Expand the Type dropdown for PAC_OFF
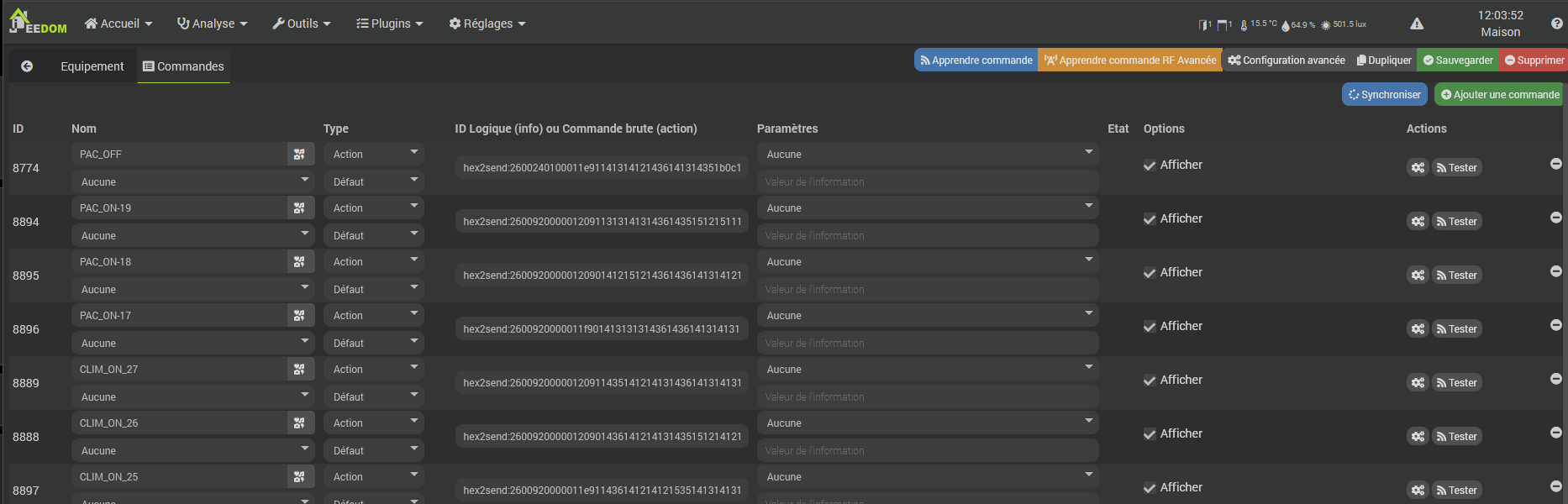 pyautogui.click(x=373, y=155)
